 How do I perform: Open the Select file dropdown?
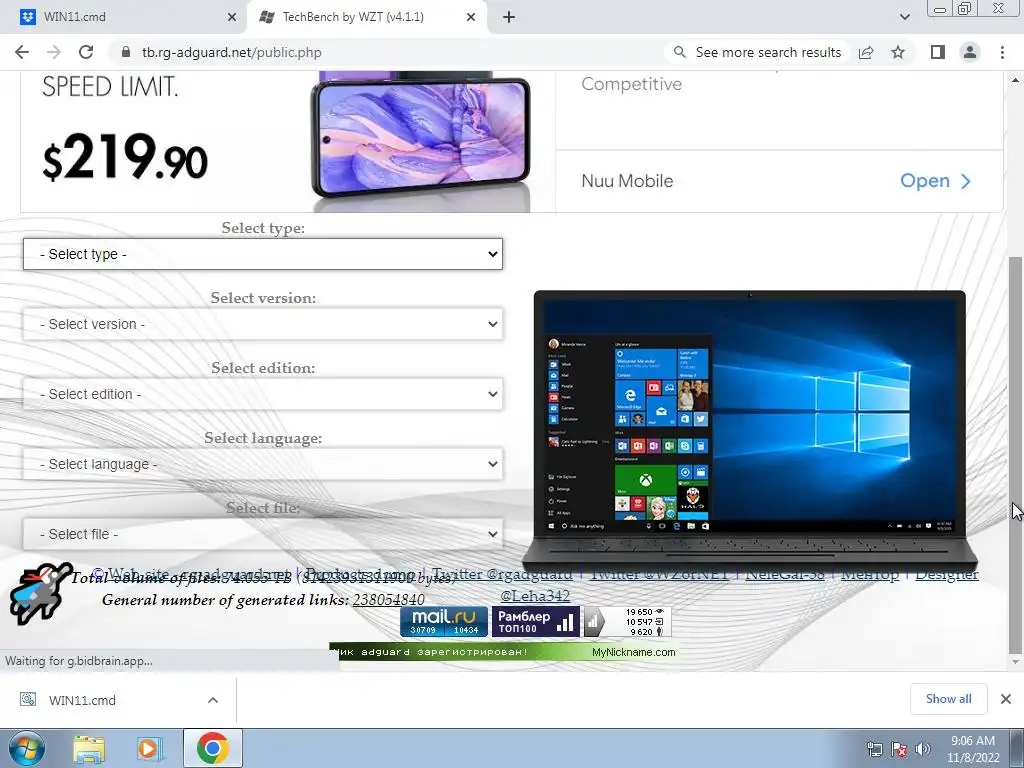tap(263, 534)
